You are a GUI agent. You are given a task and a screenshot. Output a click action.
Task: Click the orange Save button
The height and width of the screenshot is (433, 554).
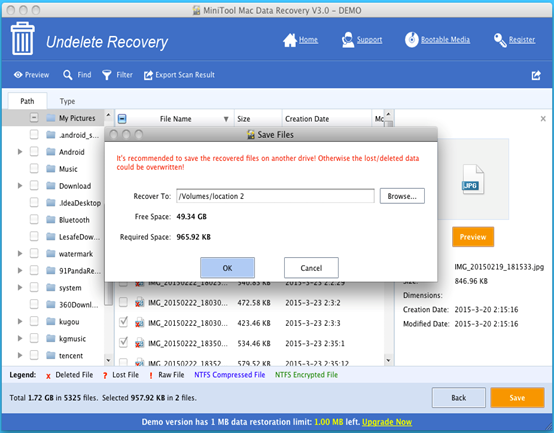tap(517, 398)
